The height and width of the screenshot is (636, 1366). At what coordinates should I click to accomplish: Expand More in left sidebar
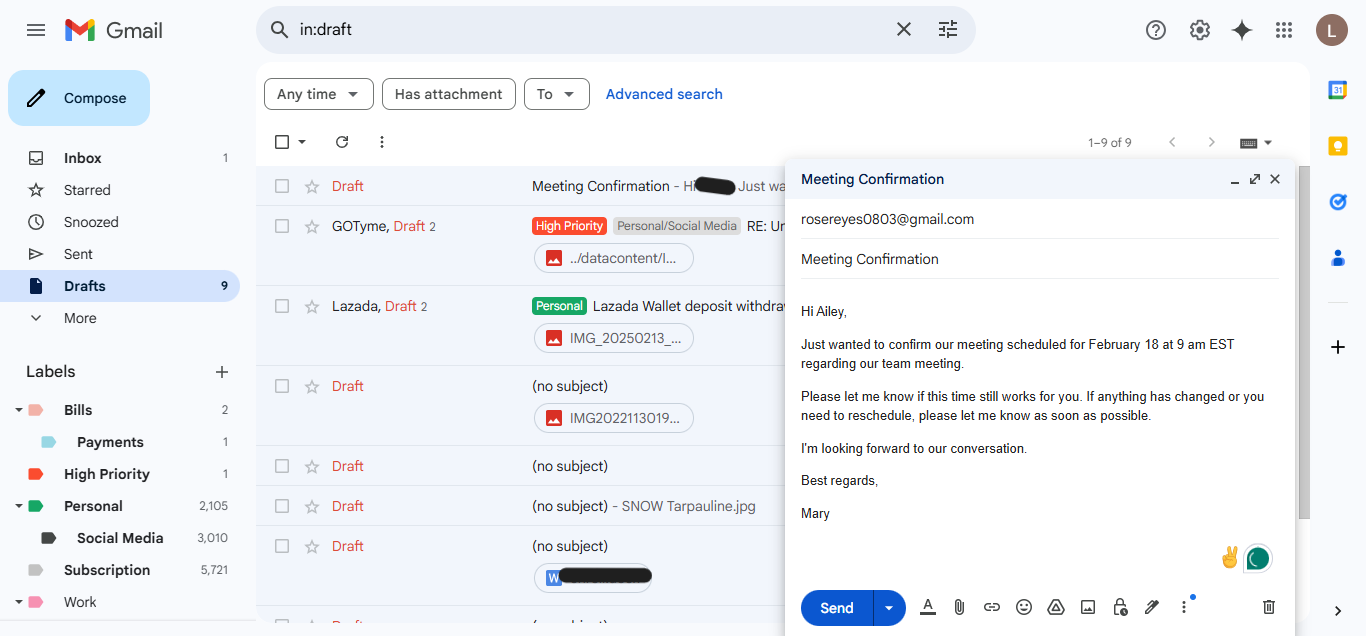[80, 318]
